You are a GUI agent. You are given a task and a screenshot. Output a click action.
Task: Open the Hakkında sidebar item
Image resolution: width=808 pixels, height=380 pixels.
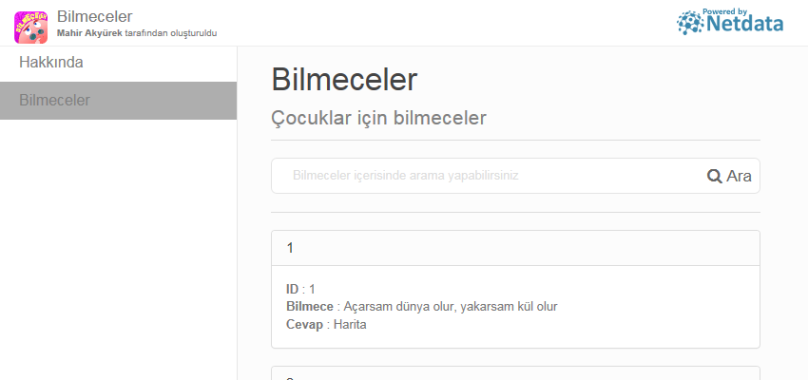coord(118,63)
